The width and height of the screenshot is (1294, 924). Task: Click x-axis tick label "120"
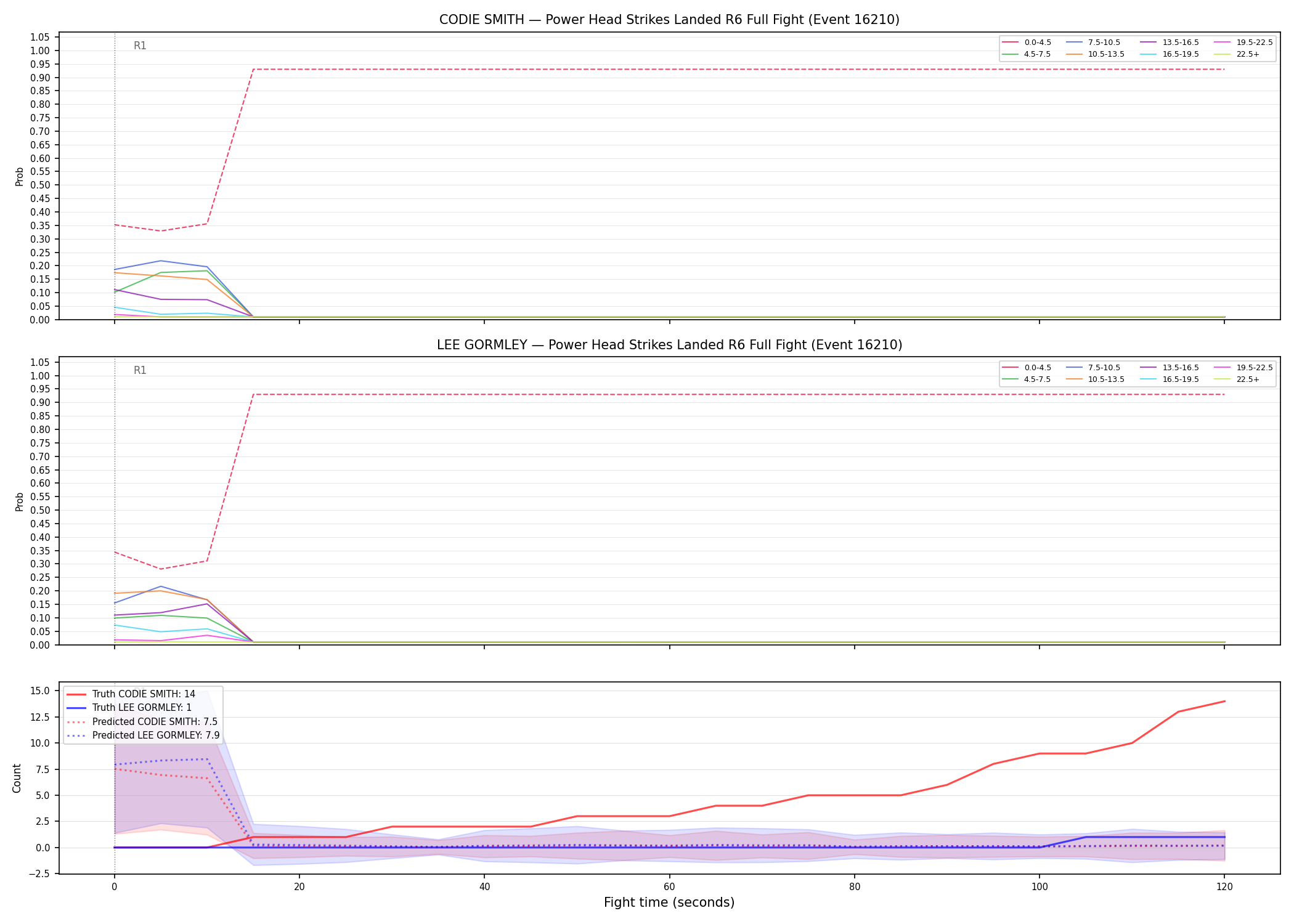(x=1224, y=887)
